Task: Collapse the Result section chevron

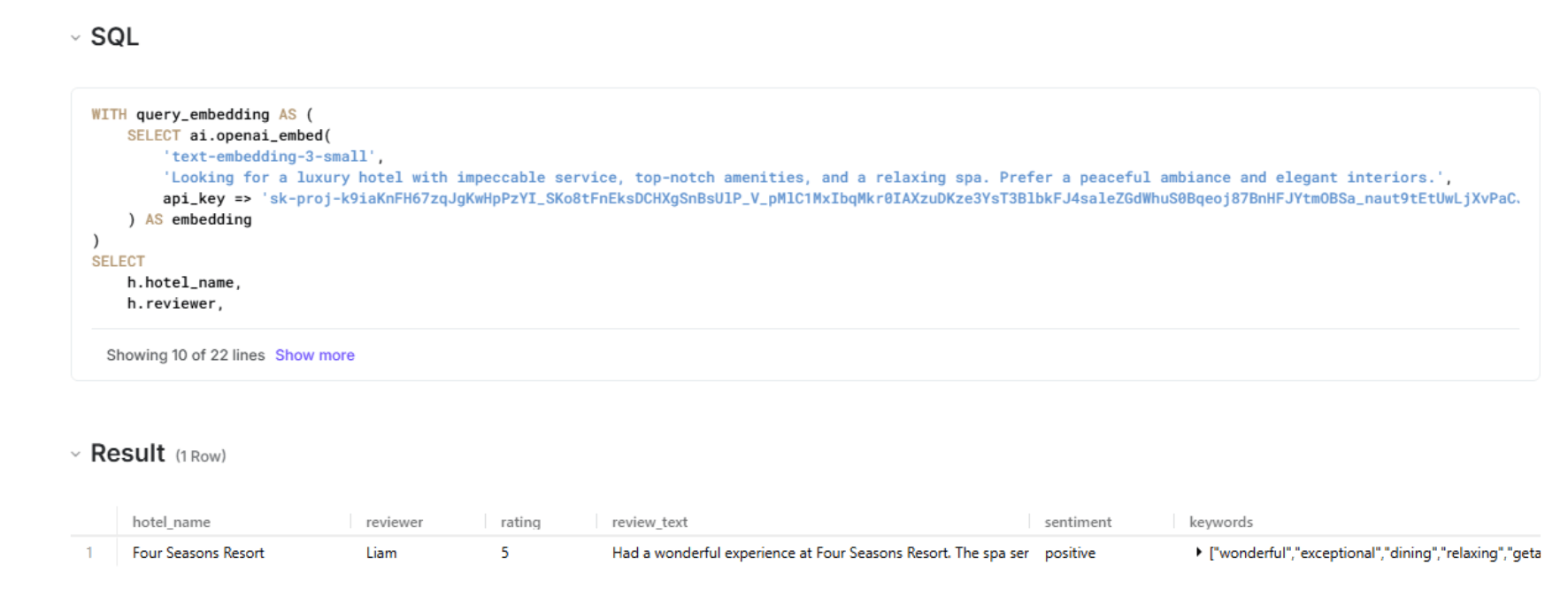Action: 75,455
